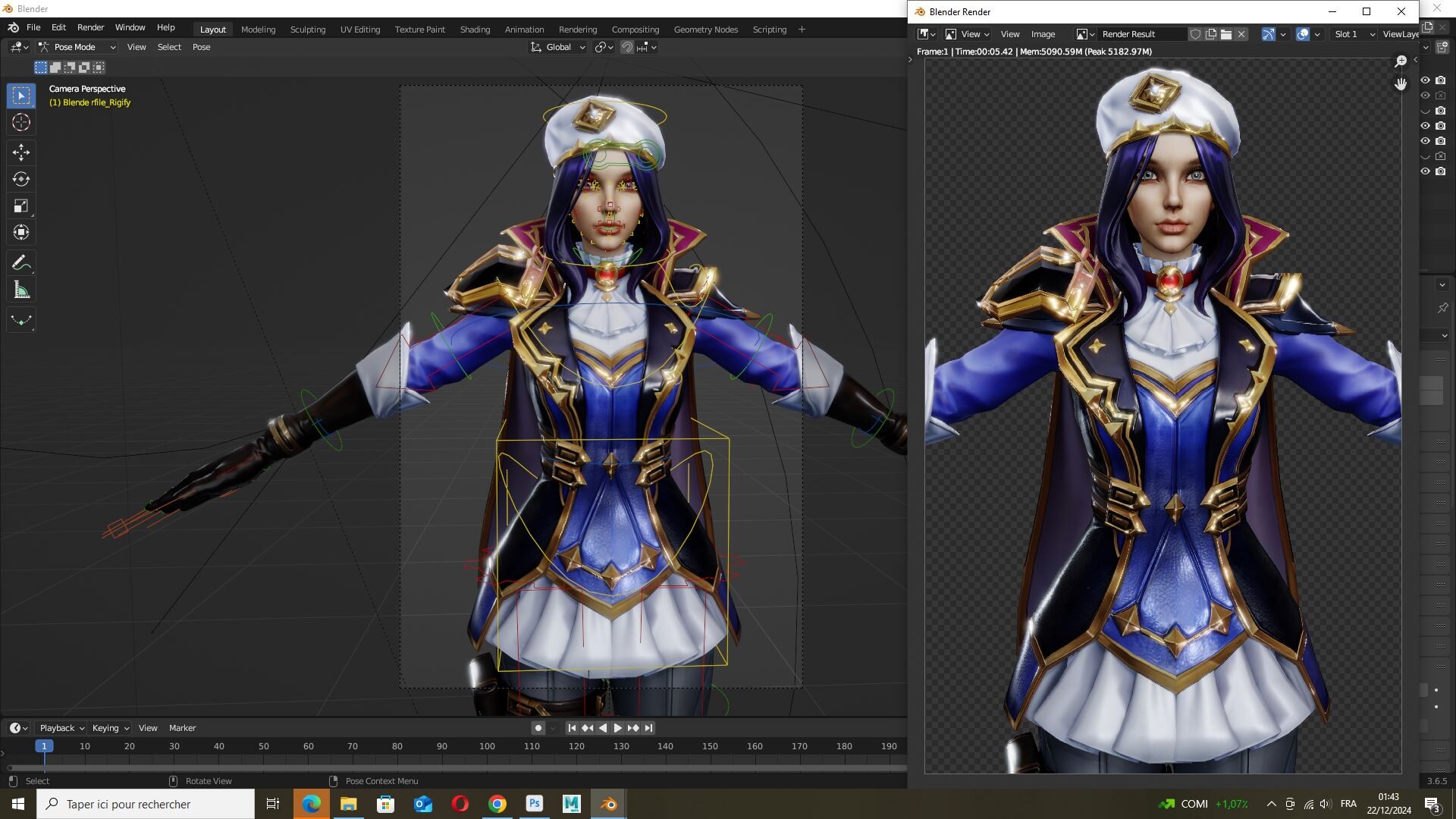Screen dimensions: 1456x819
Task: Open image folder icon in render window
Action: click(1226, 34)
